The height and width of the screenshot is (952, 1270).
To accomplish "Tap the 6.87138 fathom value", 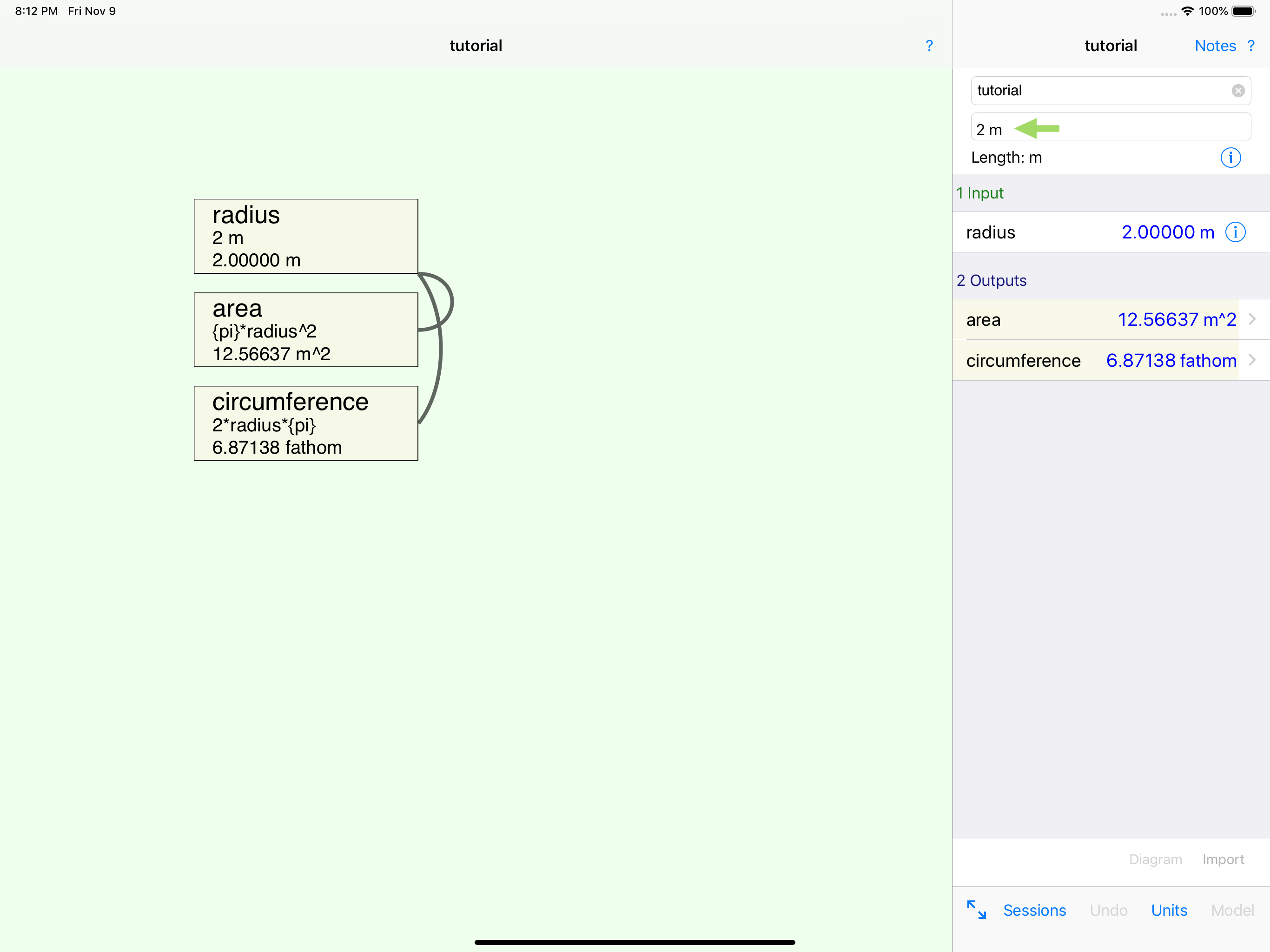I will pyautogui.click(x=1171, y=360).
